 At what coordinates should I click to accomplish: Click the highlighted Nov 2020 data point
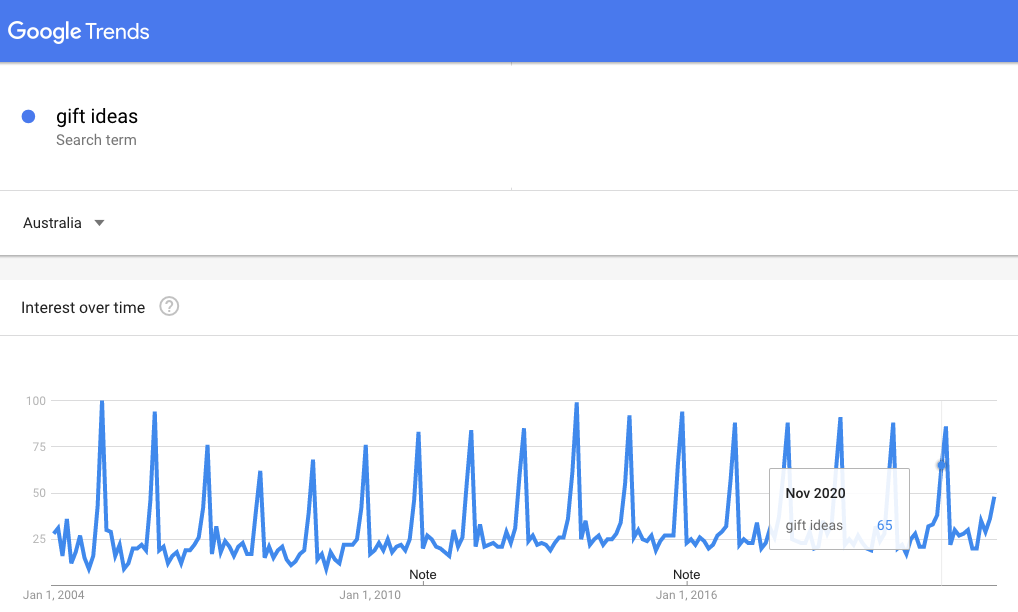(x=941, y=465)
